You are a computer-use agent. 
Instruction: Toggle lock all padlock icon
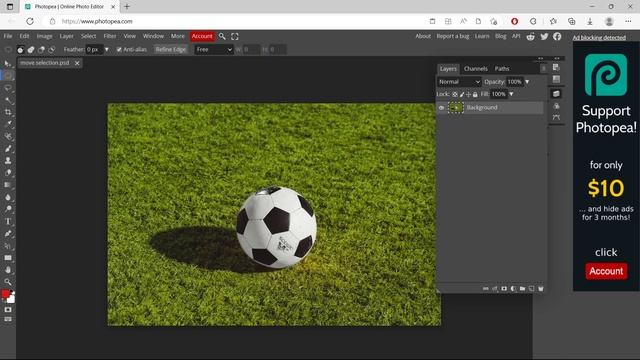(x=475, y=94)
